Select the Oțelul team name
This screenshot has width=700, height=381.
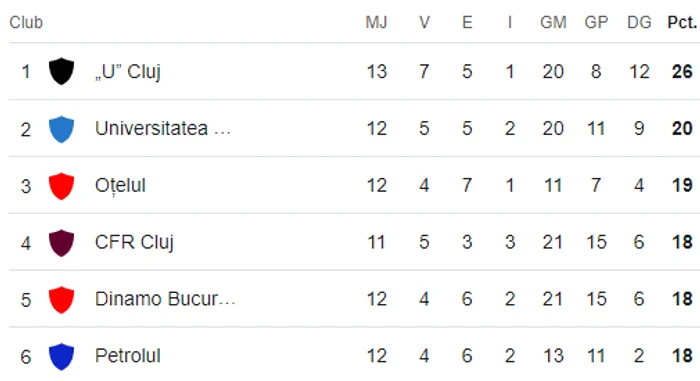[120, 186]
